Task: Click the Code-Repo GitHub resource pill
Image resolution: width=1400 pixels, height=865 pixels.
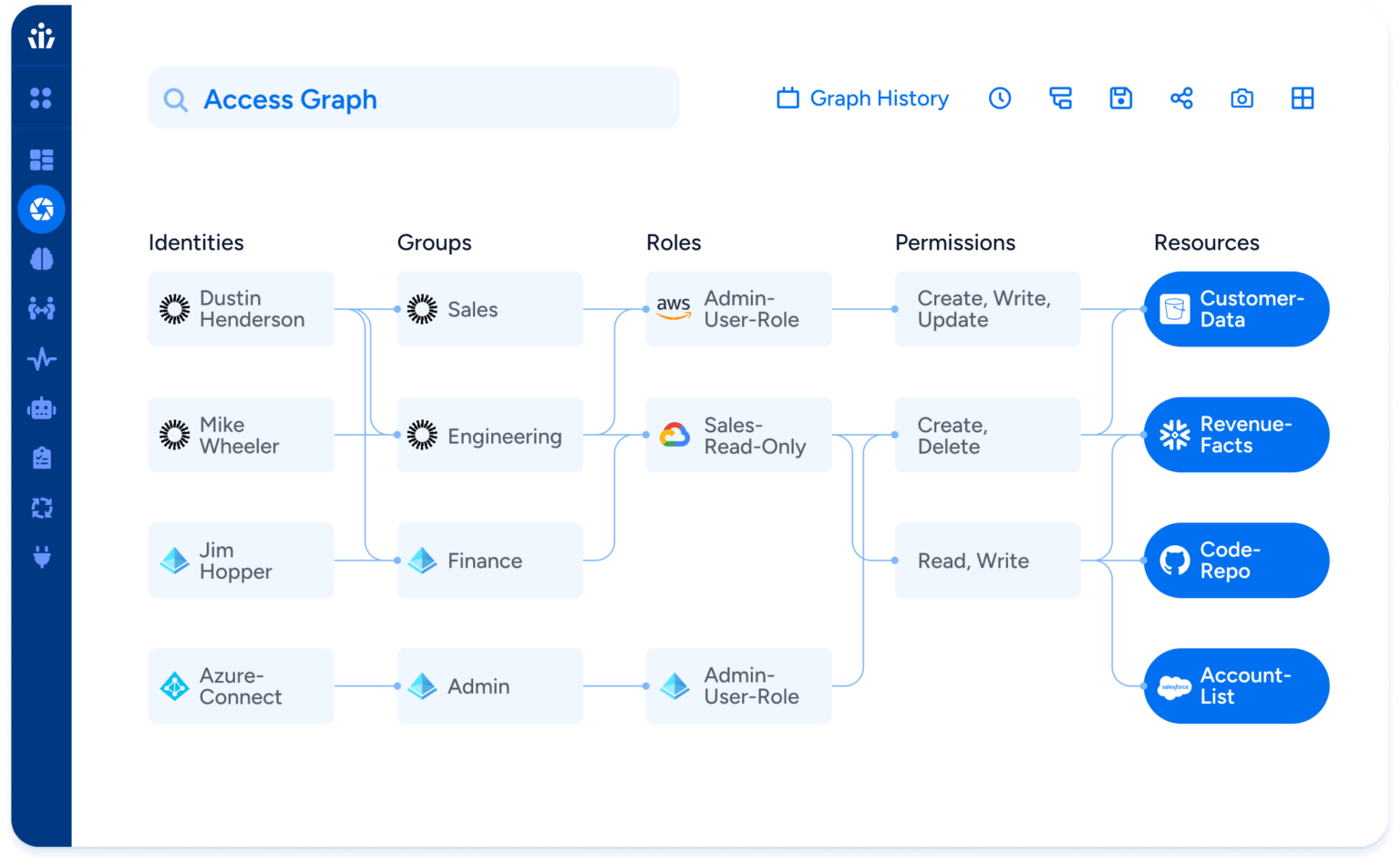Action: pyautogui.click(x=1236, y=560)
